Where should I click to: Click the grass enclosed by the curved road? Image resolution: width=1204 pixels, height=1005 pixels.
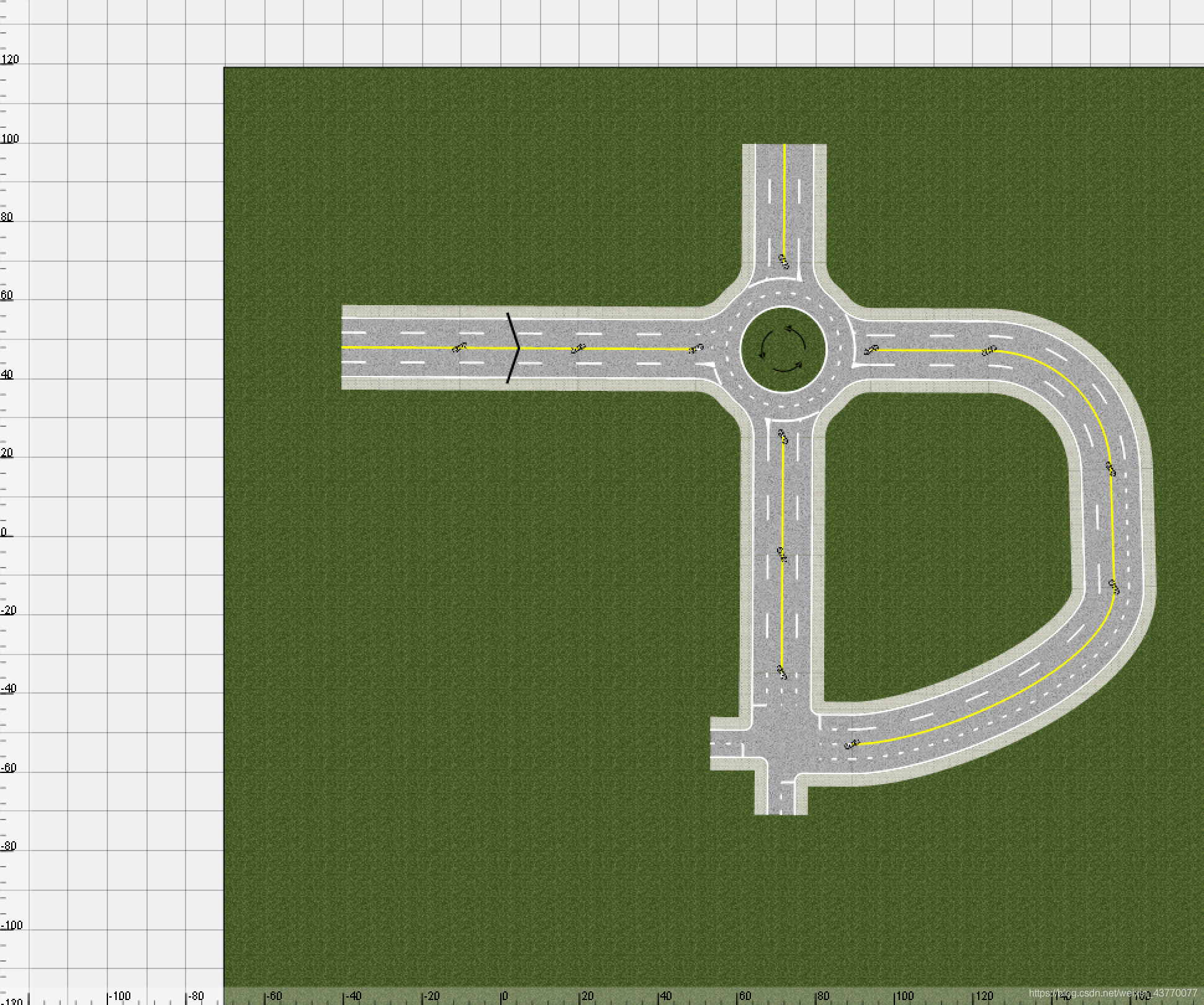[943, 540]
